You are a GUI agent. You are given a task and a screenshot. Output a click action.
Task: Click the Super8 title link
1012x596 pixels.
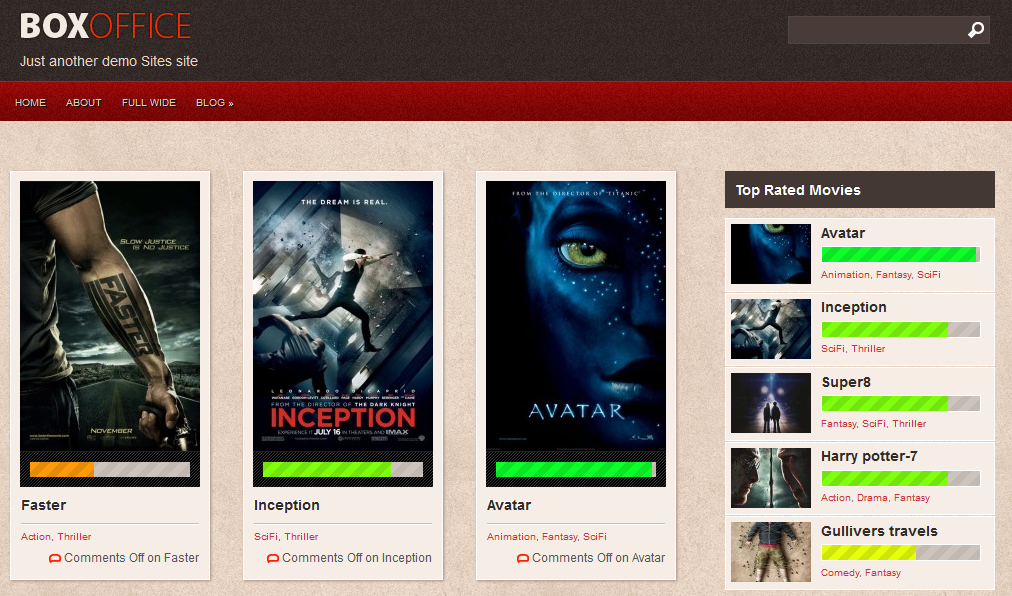tap(845, 382)
